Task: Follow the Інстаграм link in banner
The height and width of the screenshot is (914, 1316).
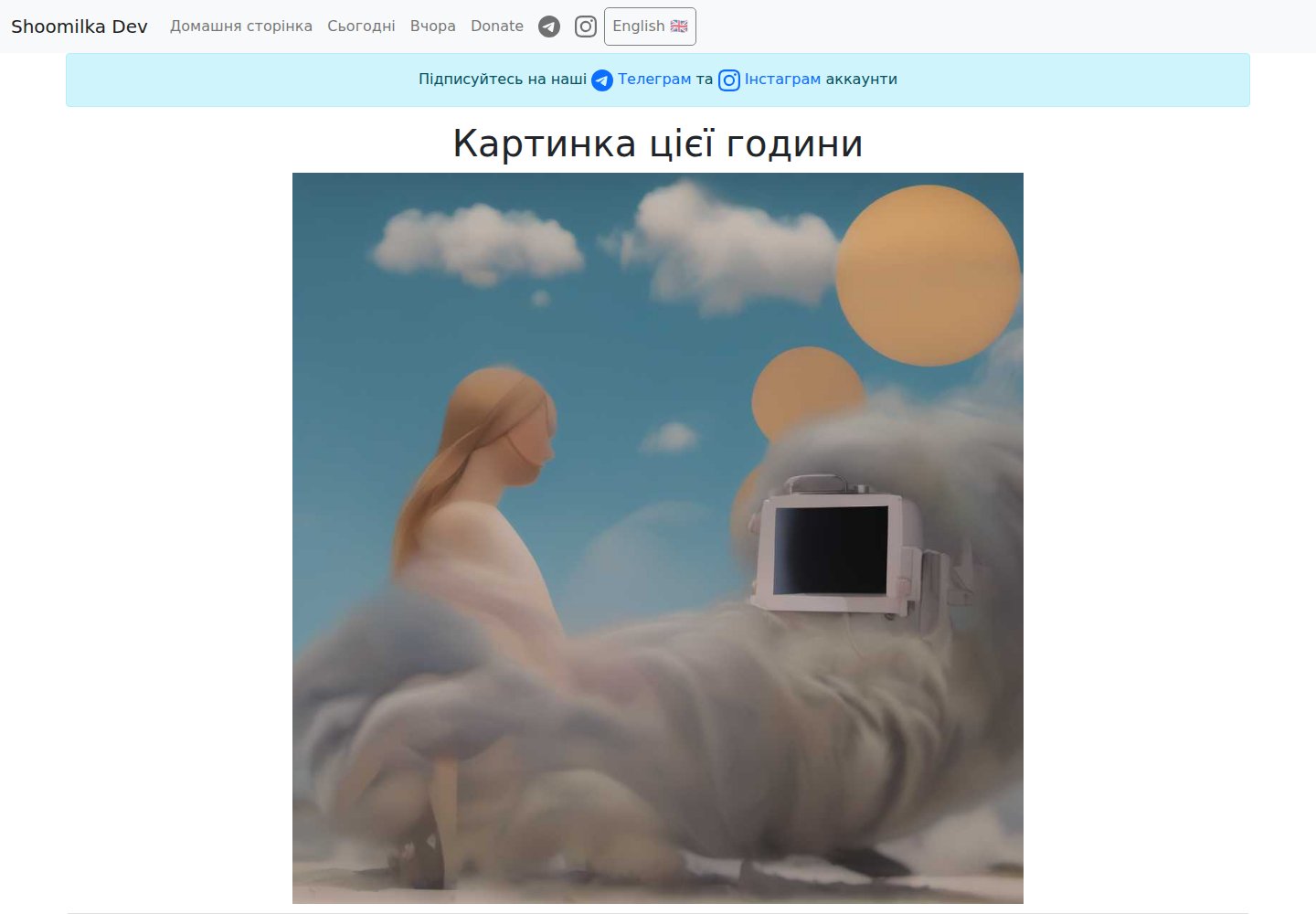Action: coord(782,80)
